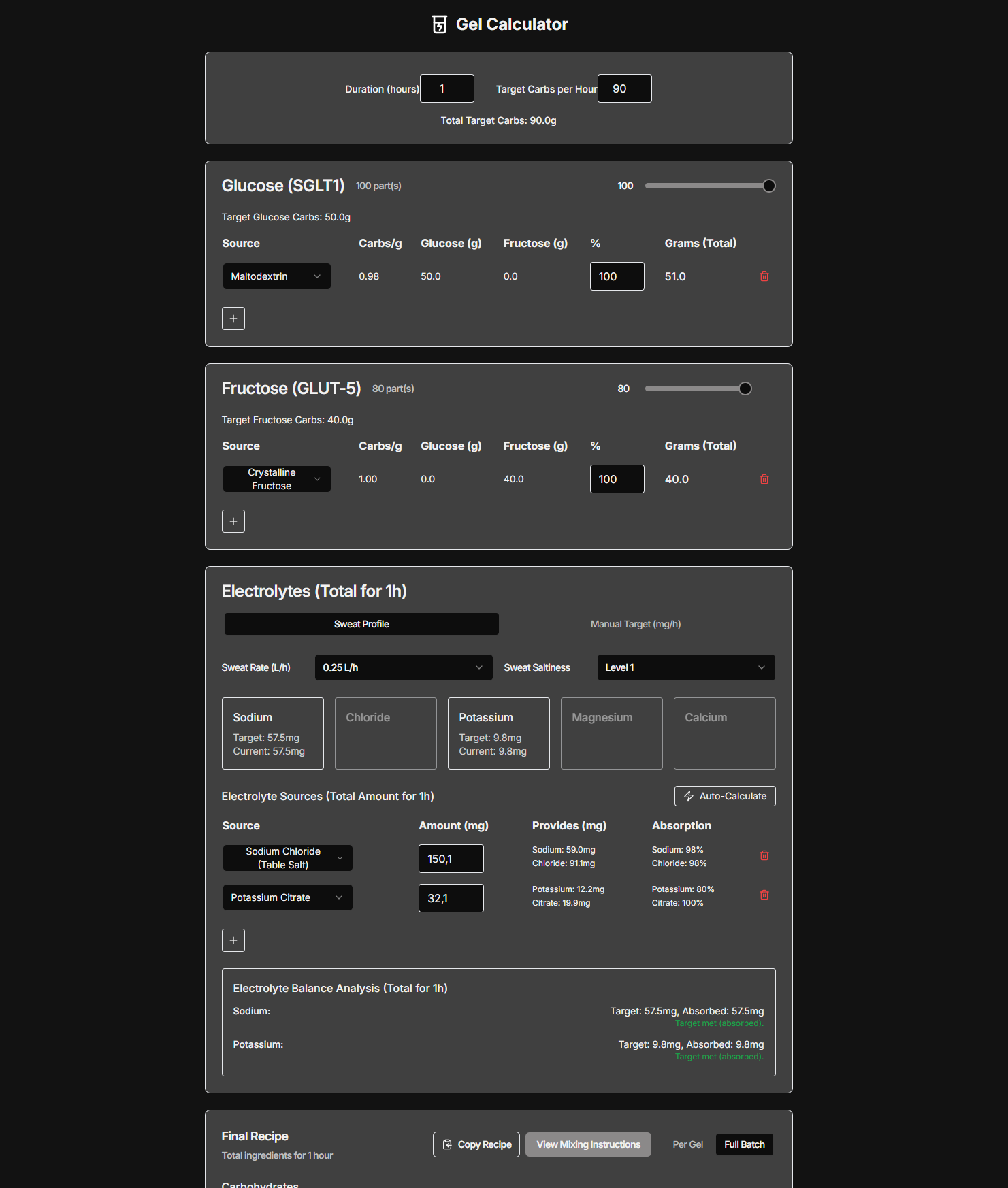Viewport: 1008px width, 1188px height.
Task: Click the Fructose (GLUT-5) section heading
Action: 291,389
